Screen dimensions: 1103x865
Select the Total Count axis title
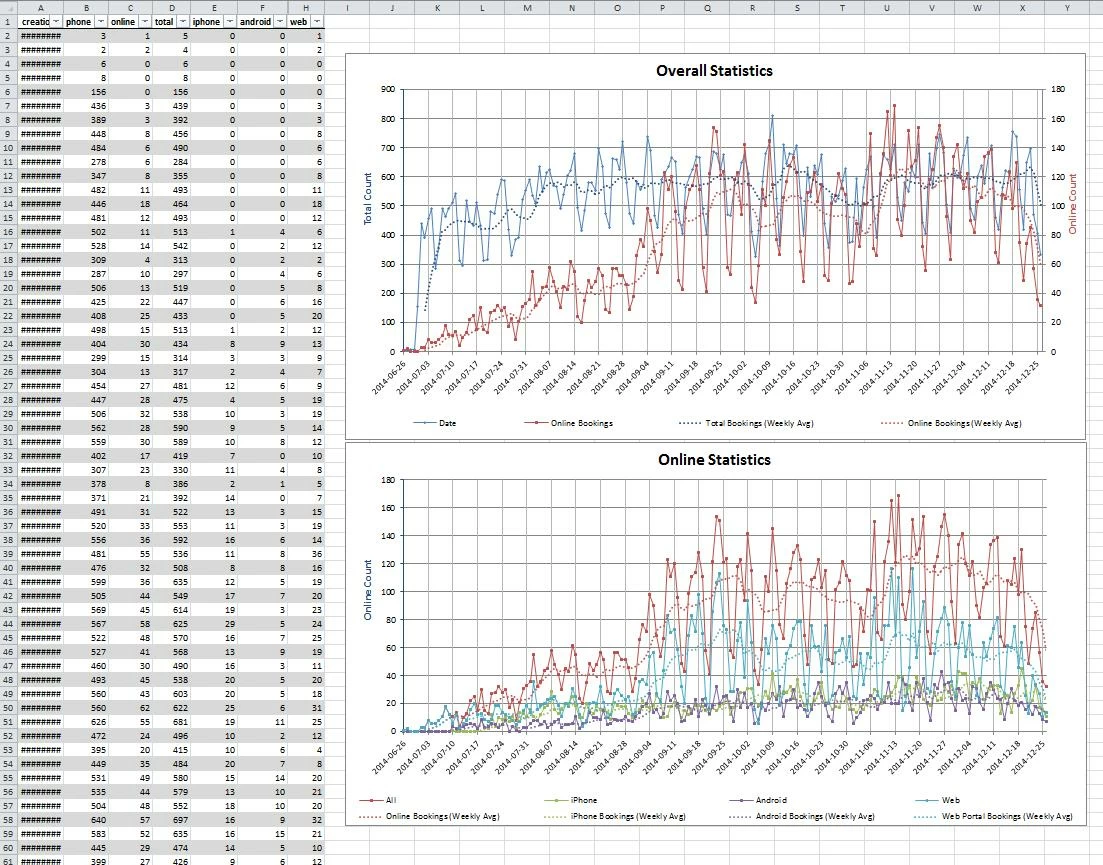click(367, 199)
